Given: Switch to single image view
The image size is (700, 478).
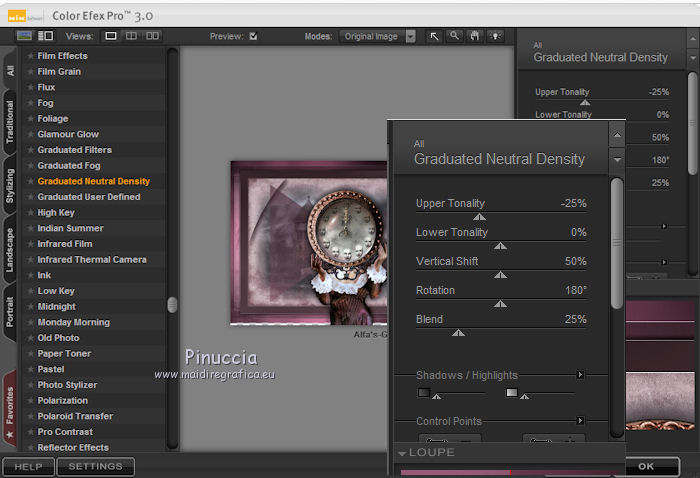Looking at the screenshot, I should coord(111,36).
